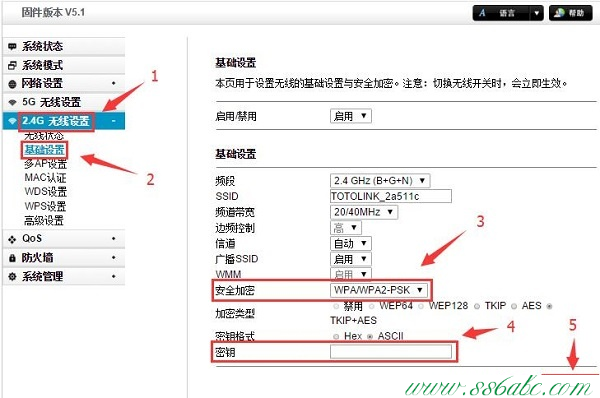Click the 帮助 help button
Viewport: 600px width, 398px height.
tap(571, 13)
